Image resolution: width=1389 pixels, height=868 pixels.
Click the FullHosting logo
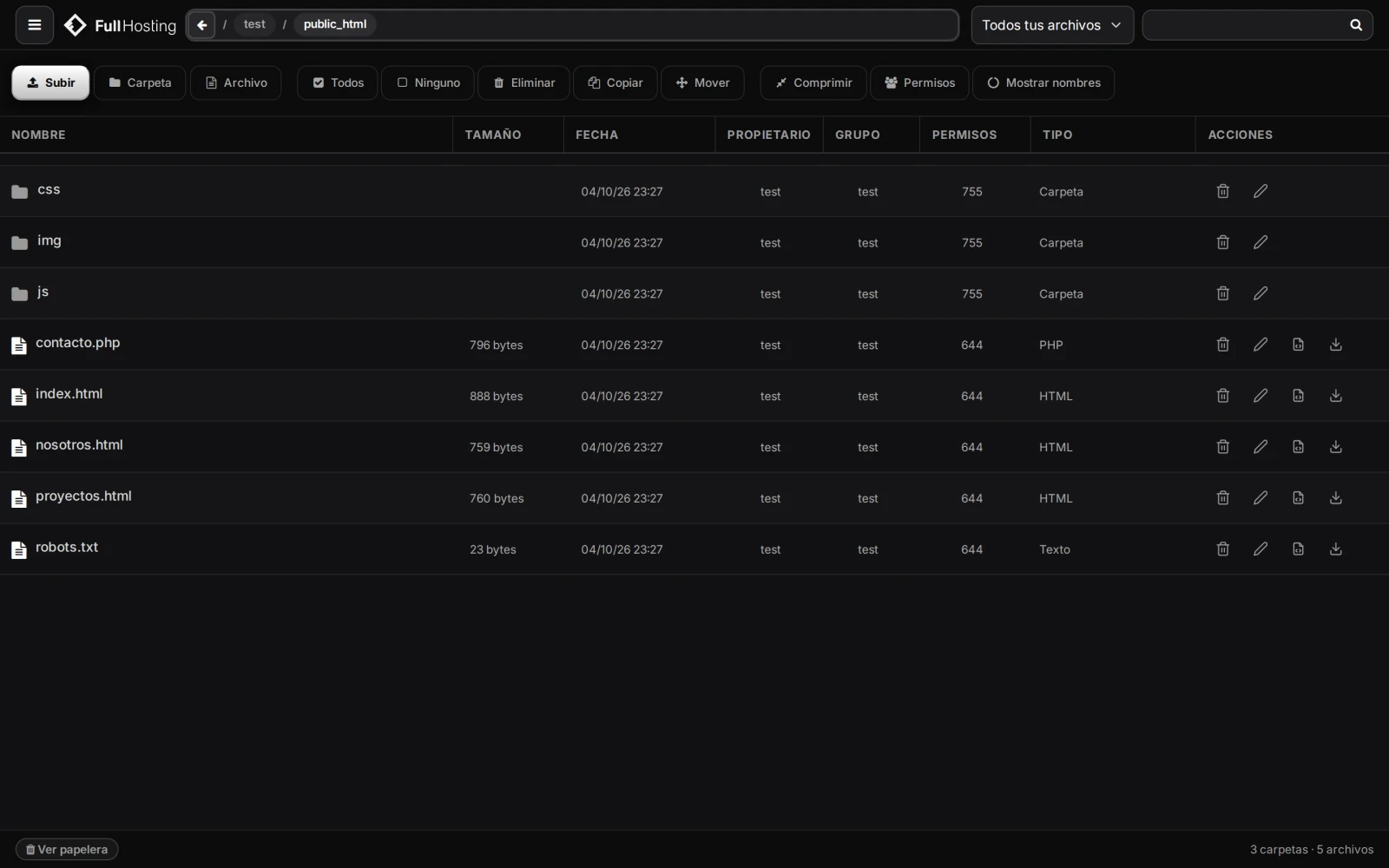(x=120, y=25)
